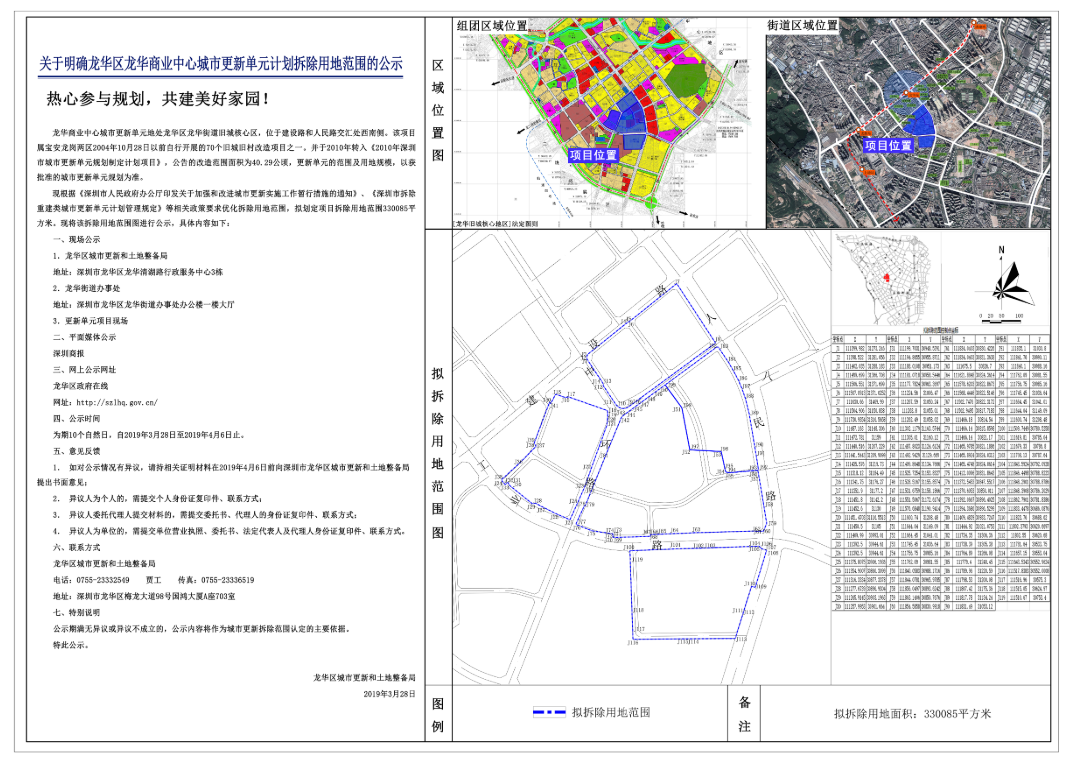Select the line 2、龙华街道办事处

86,289
